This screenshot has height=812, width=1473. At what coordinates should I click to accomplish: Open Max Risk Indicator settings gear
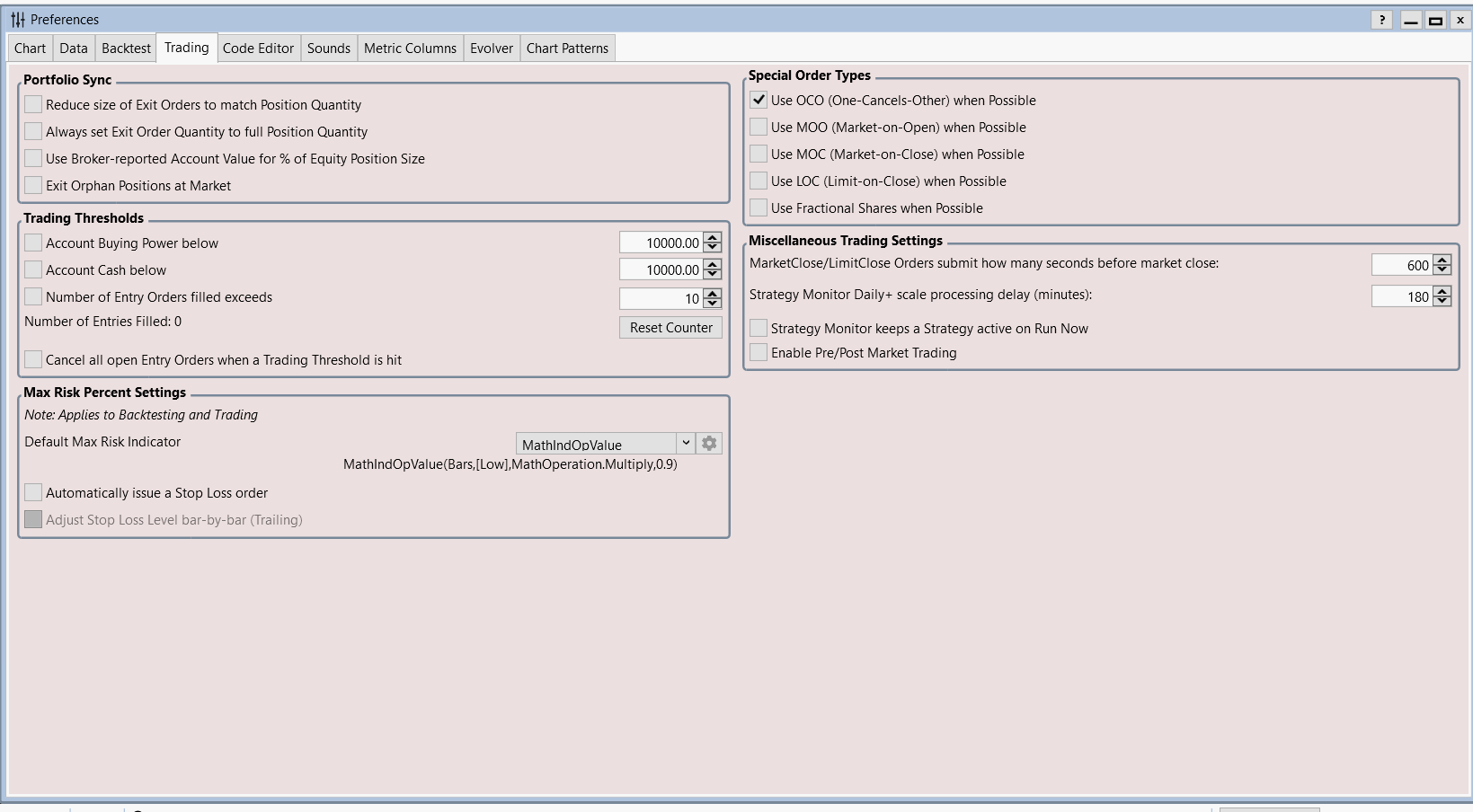[709, 444]
